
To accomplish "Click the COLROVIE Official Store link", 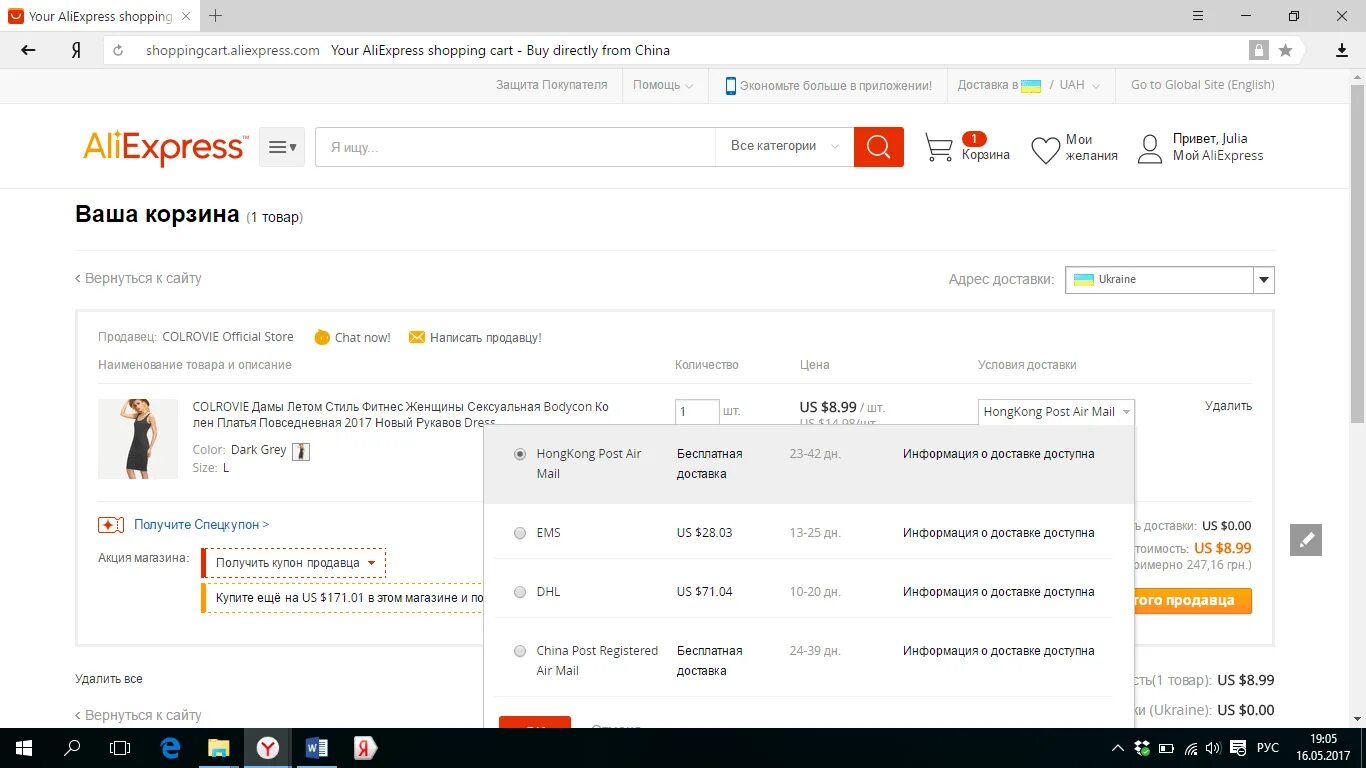I will [228, 337].
